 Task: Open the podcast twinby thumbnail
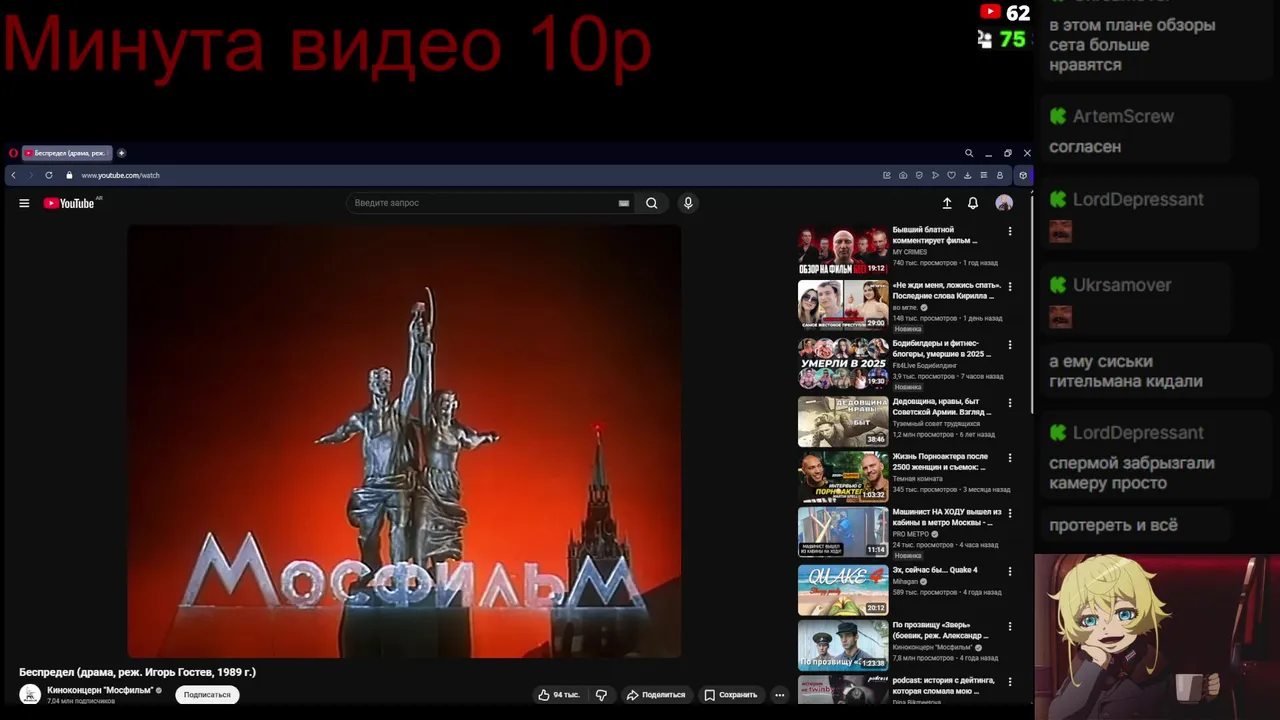(x=842, y=690)
